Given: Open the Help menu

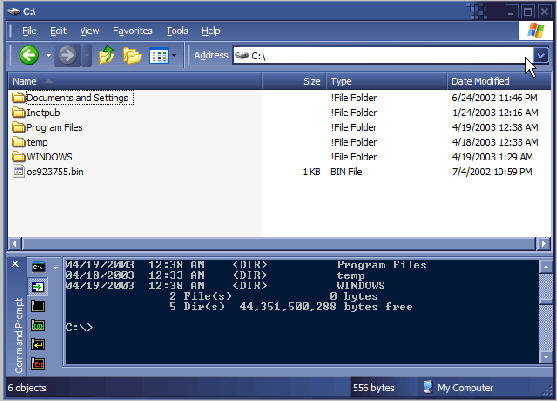Looking at the screenshot, I should pyautogui.click(x=211, y=31).
